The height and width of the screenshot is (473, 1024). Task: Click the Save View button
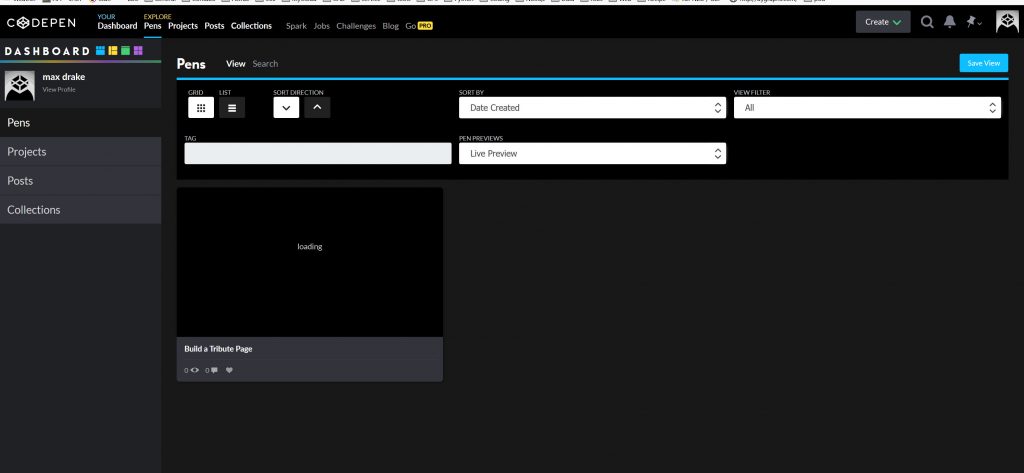tap(983, 63)
